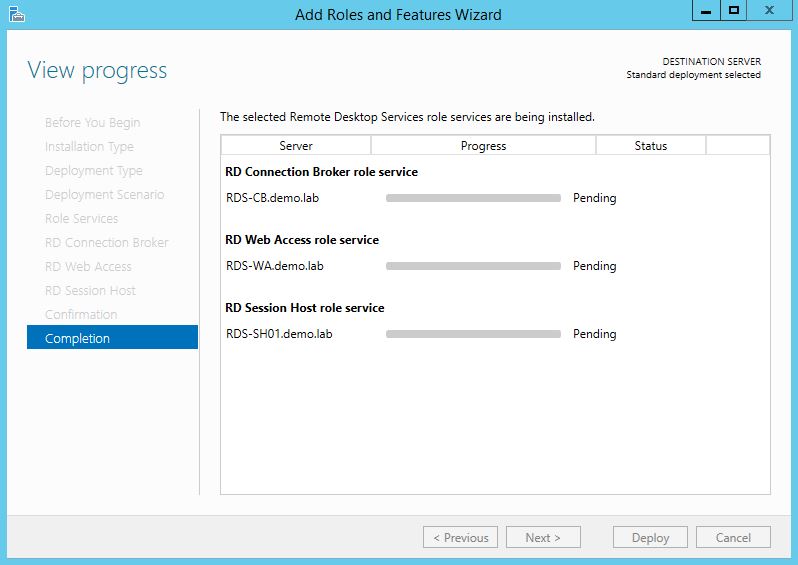Click the wizard icon in title bar
The width and height of the screenshot is (798, 565).
(15, 14)
